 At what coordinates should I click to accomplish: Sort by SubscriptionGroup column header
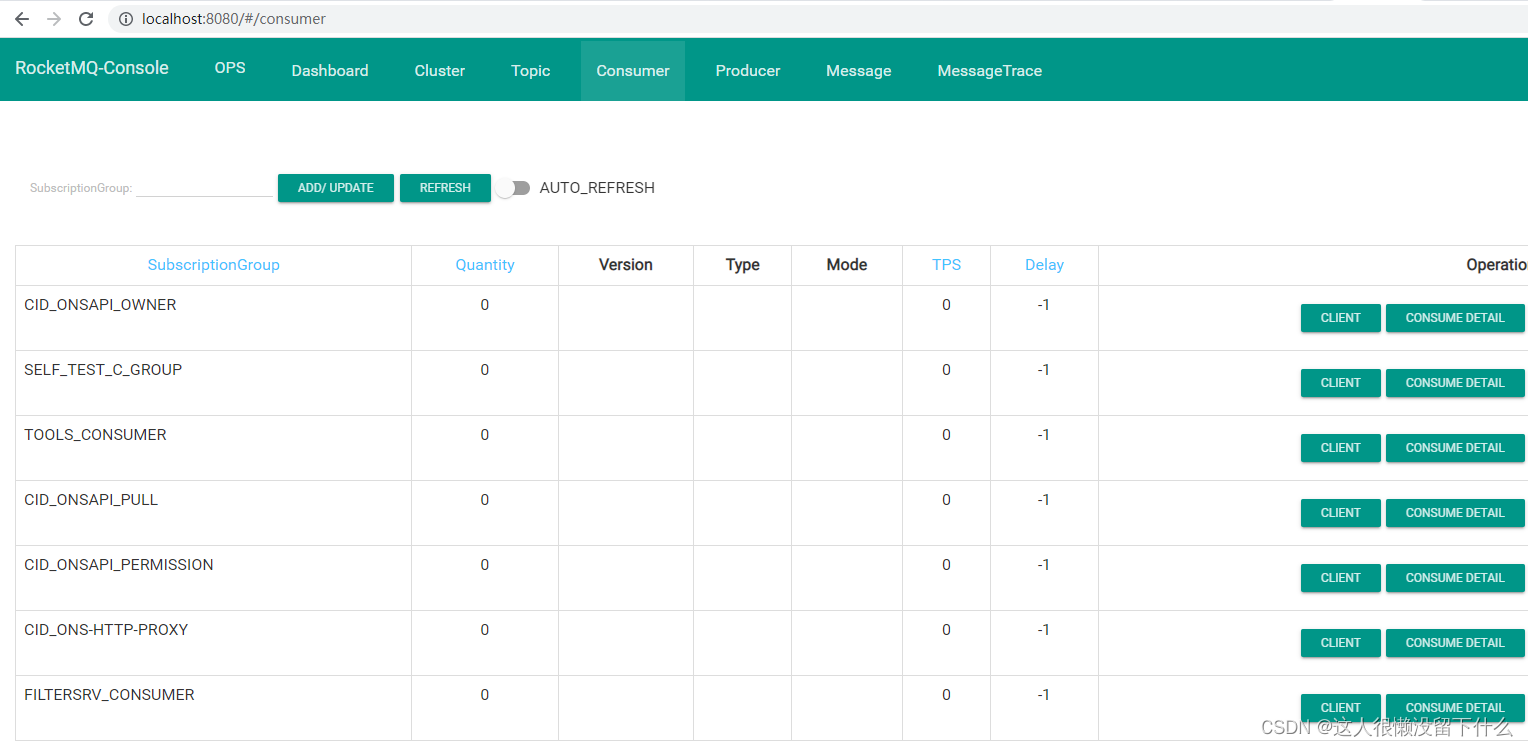214,265
